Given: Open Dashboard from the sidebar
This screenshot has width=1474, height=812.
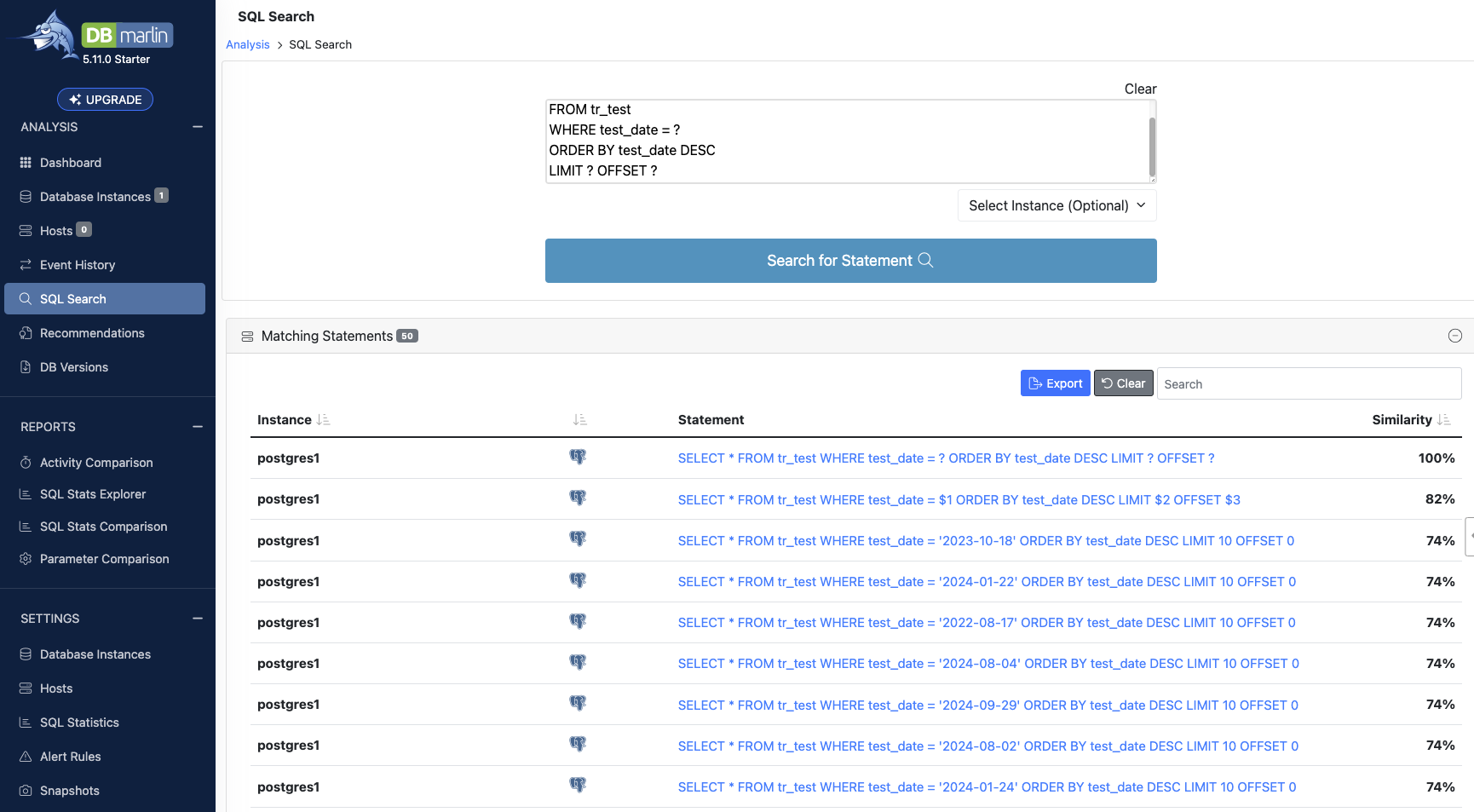Looking at the screenshot, I should click(71, 163).
